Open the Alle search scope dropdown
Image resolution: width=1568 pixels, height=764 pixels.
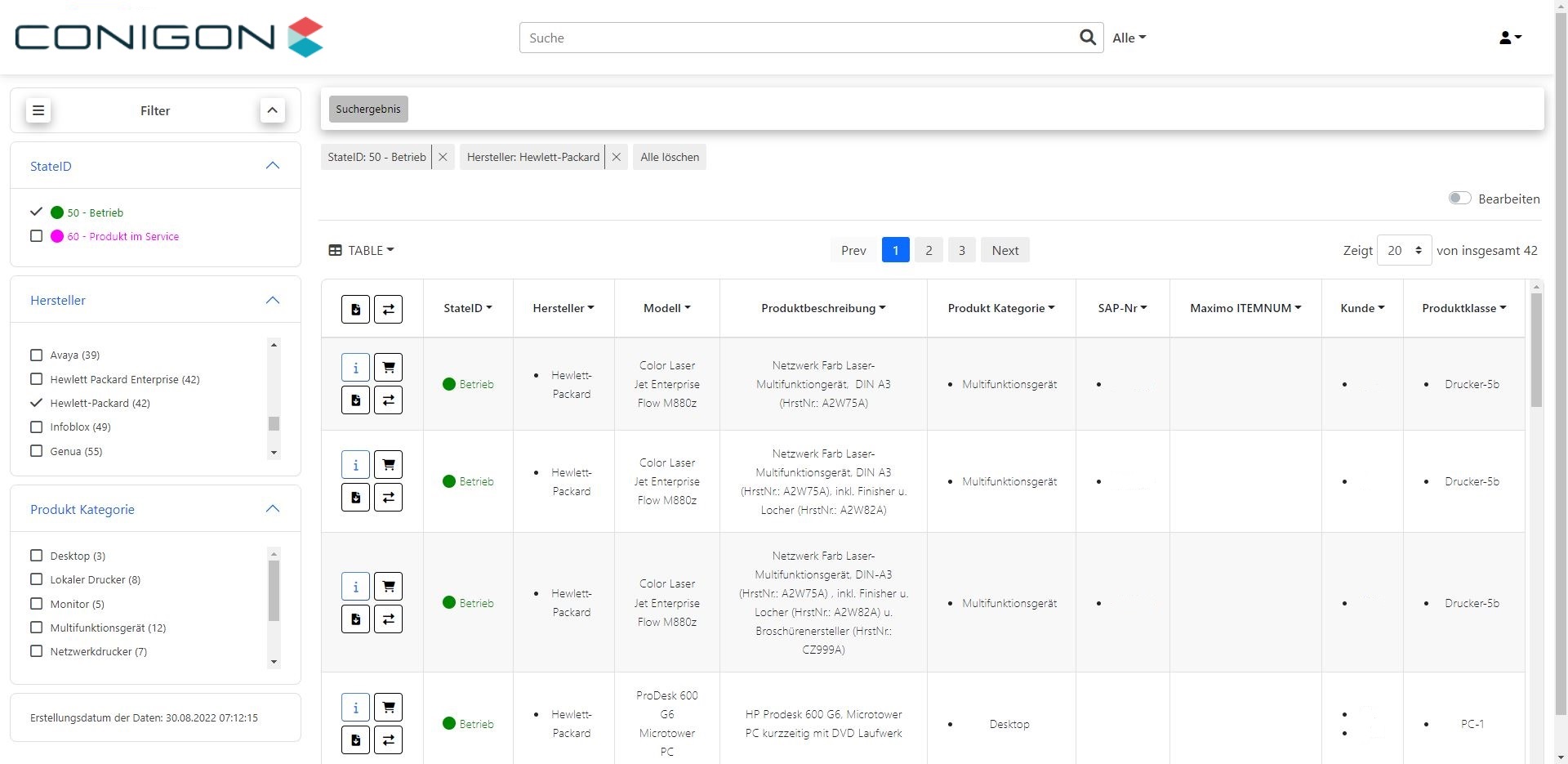click(x=1129, y=38)
